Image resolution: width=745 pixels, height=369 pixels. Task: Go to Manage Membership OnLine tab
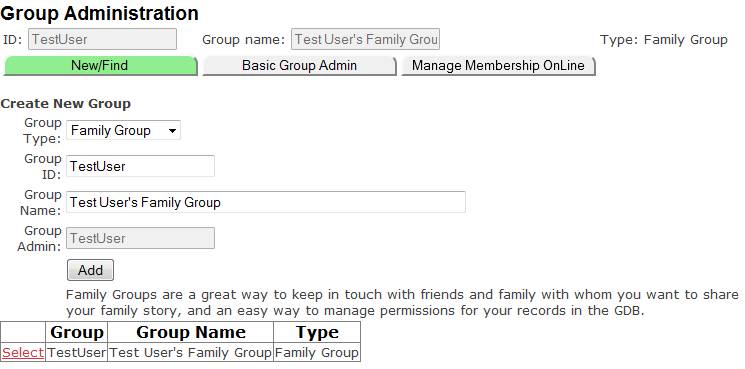[x=498, y=66]
